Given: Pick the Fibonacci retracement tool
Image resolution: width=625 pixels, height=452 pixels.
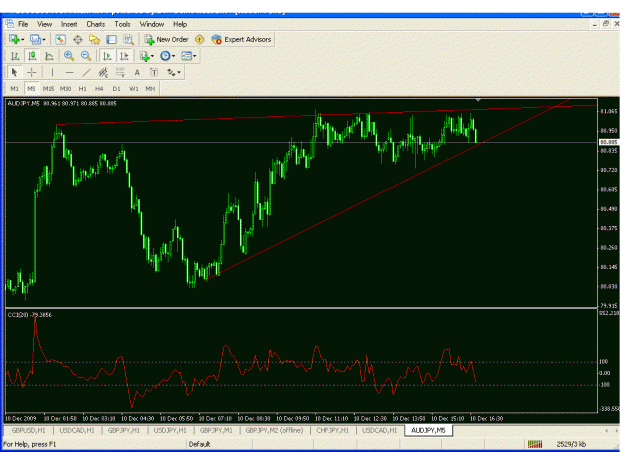Looking at the screenshot, I should click(120, 73).
